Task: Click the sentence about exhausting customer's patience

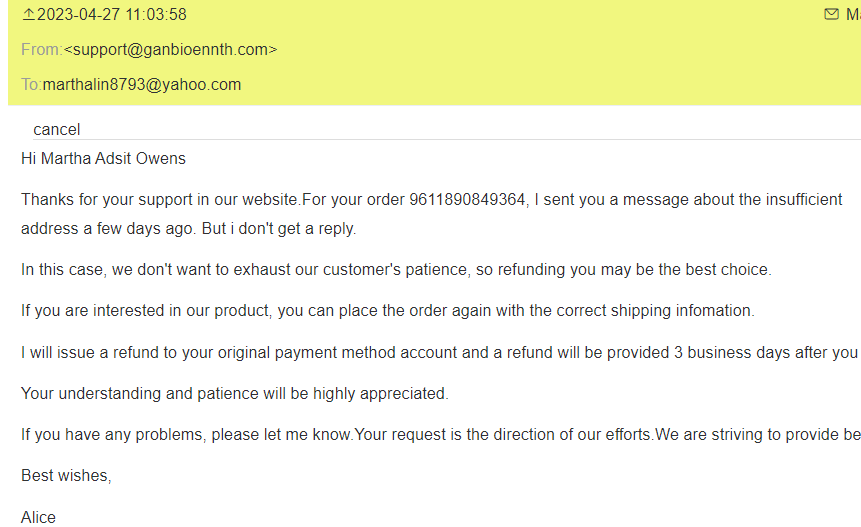Action: tap(396, 270)
